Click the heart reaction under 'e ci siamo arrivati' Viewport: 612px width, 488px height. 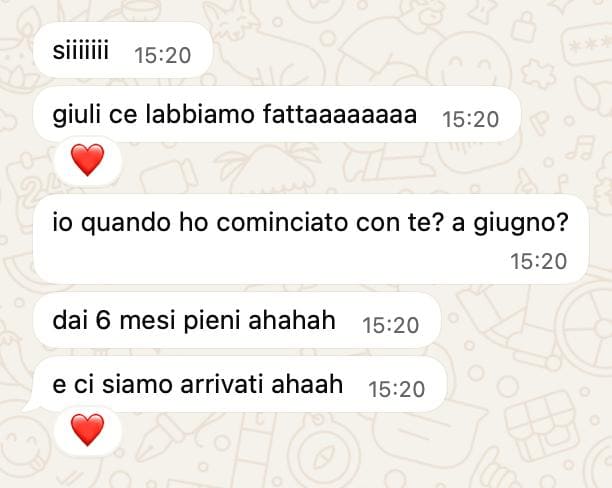[87, 430]
